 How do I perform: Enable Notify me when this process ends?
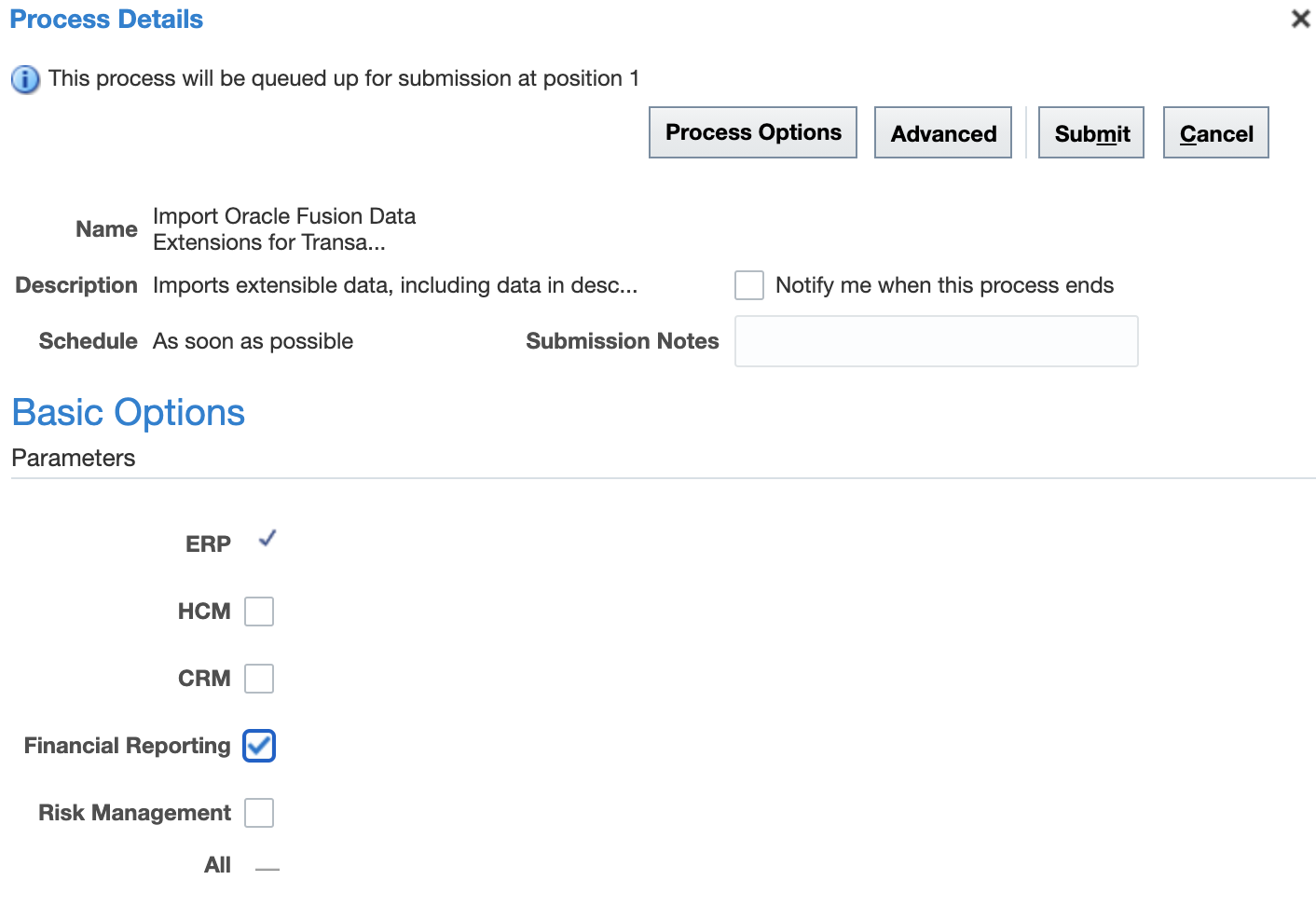pyautogui.click(x=749, y=285)
